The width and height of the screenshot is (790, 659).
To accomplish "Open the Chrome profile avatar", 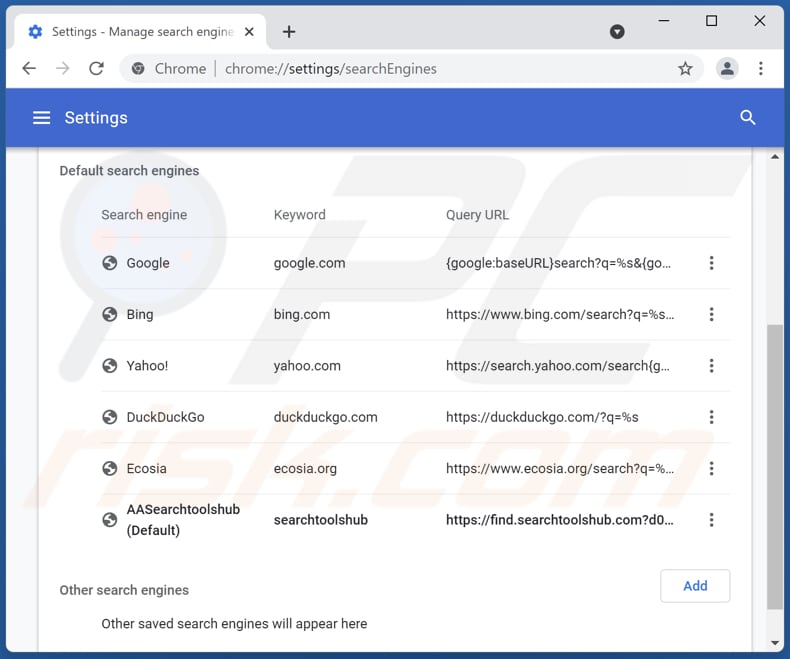I will [727, 69].
